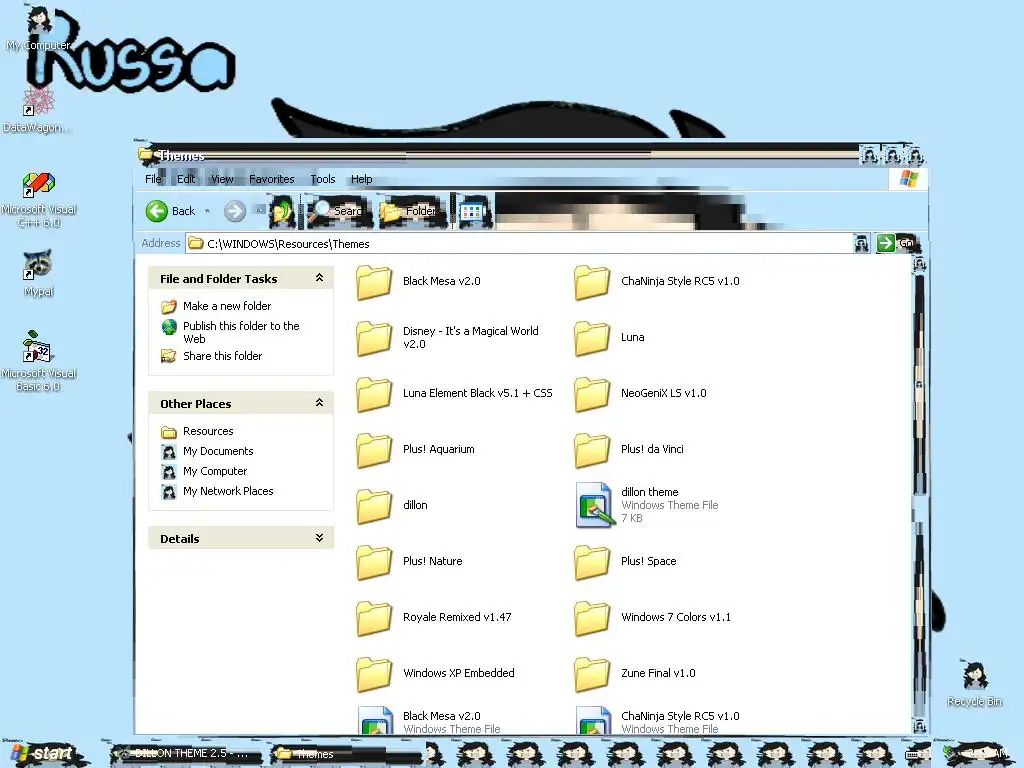Open the Views toolbar icon
The height and width of the screenshot is (768, 1024).
[x=473, y=211]
